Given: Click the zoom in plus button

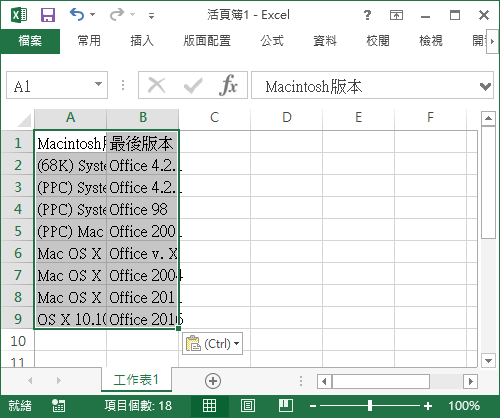Looking at the screenshot, I should (x=428, y=406).
